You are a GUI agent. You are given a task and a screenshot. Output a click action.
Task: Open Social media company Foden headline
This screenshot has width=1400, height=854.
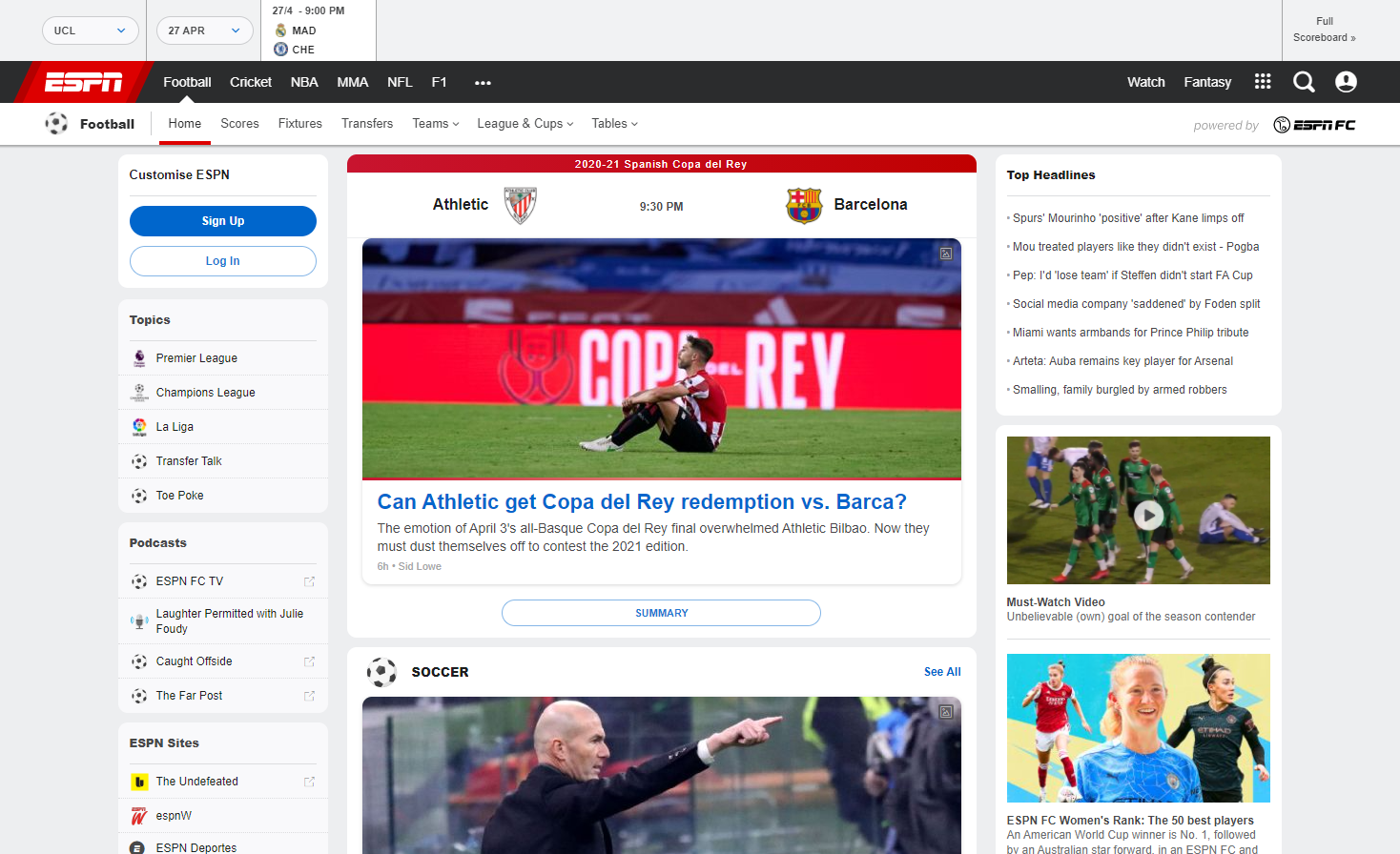[1137, 304]
